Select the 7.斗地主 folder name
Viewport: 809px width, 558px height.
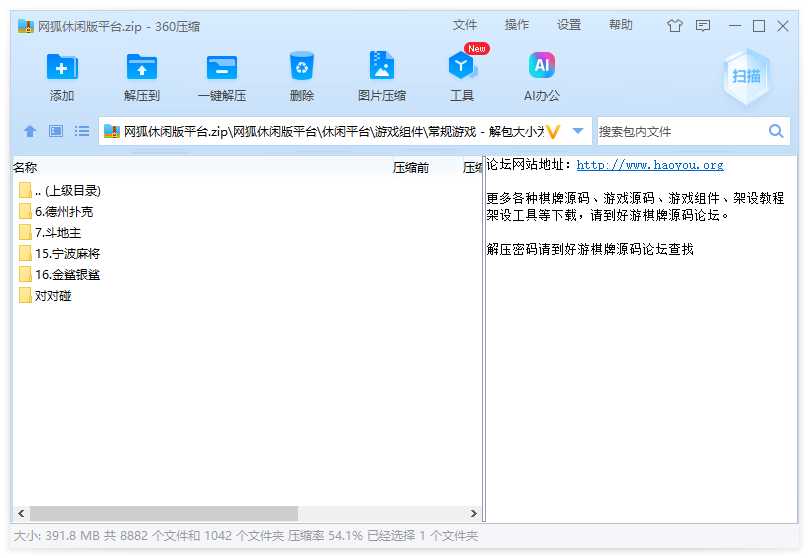[58, 233]
